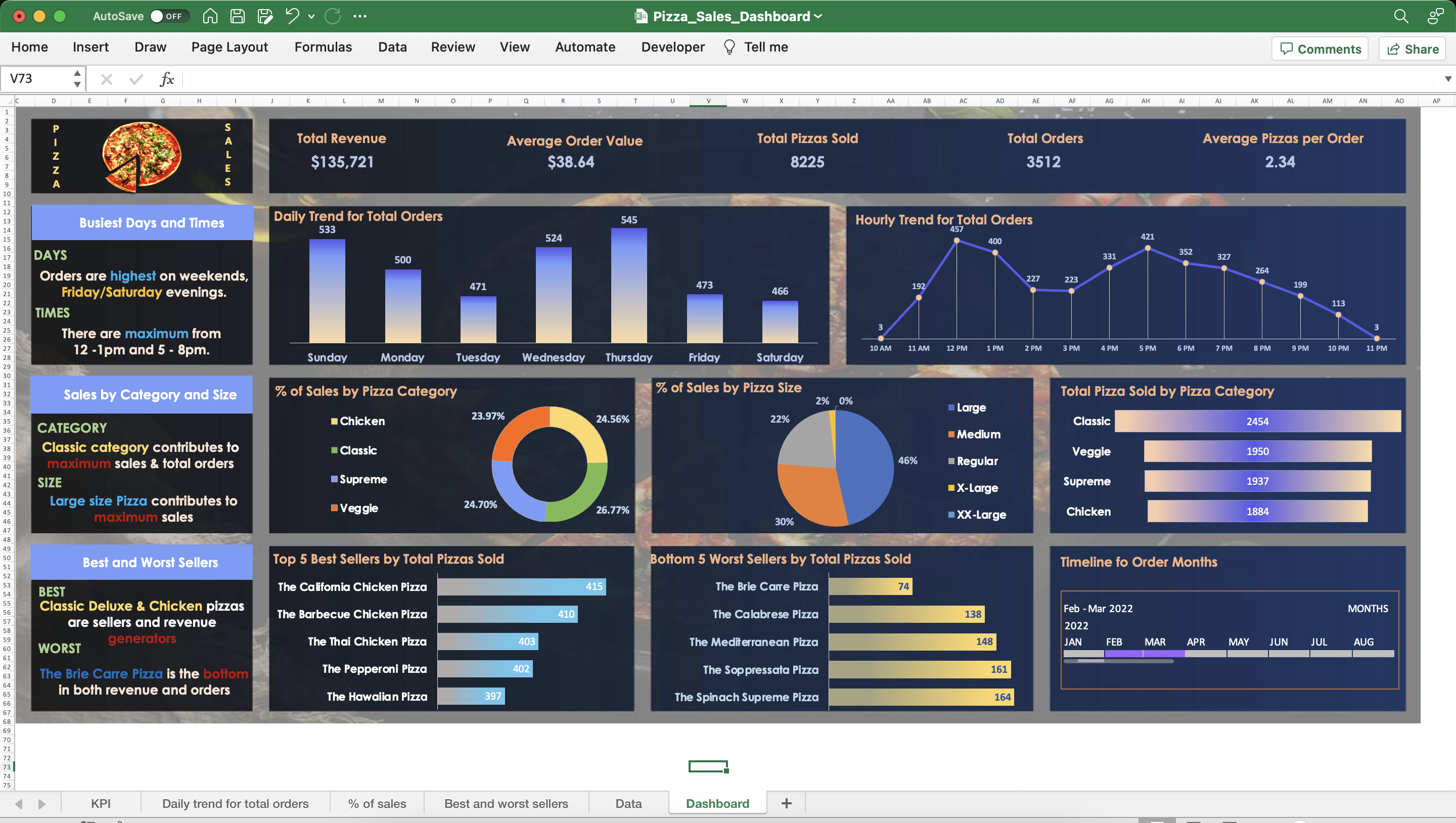The image size is (1456, 823).
Task: Open the Pizza_Sales_Dashboard title dropdown
Action: (x=819, y=16)
